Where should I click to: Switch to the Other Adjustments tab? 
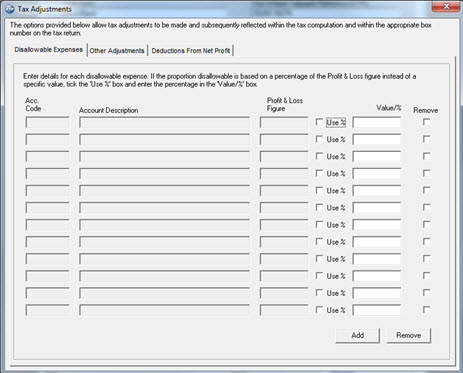tap(117, 51)
